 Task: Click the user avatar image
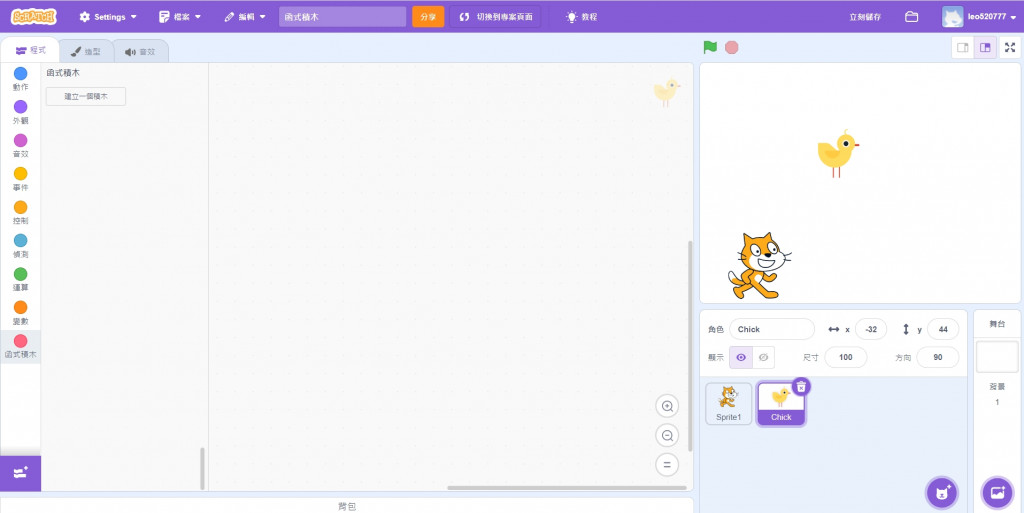click(x=952, y=16)
